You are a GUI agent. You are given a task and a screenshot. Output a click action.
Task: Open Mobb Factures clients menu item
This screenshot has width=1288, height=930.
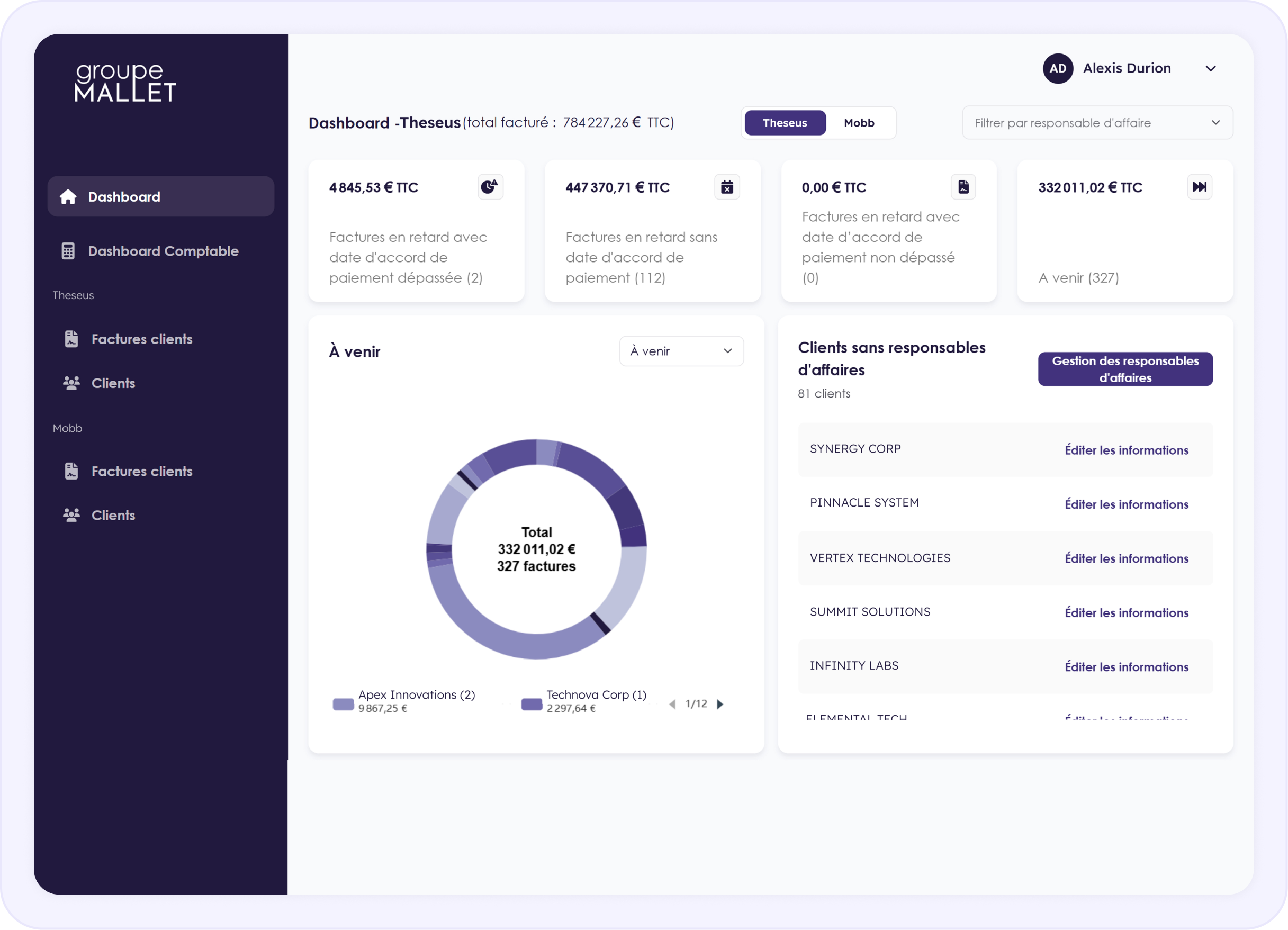click(x=141, y=471)
